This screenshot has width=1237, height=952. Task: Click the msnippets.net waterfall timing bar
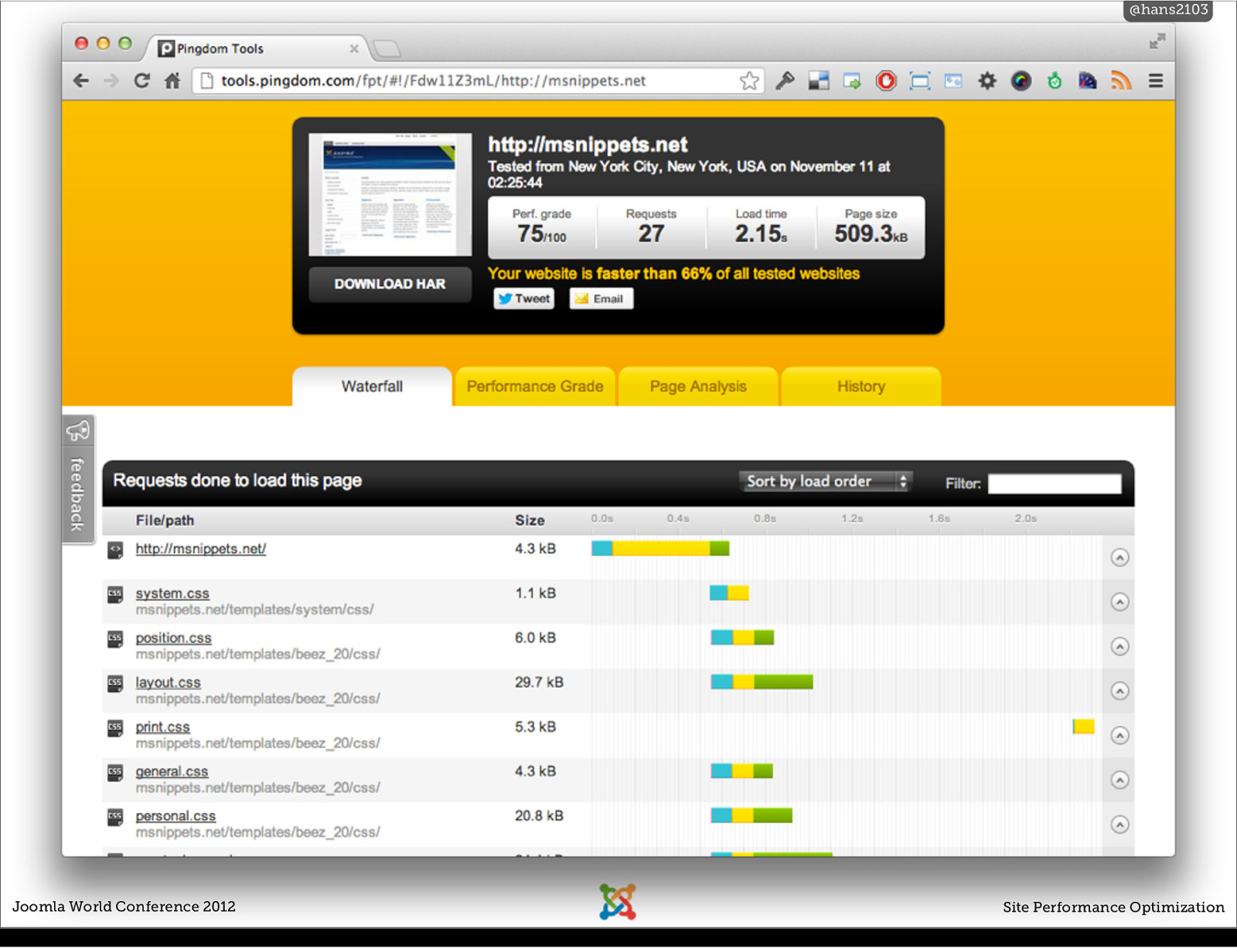tap(660, 549)
